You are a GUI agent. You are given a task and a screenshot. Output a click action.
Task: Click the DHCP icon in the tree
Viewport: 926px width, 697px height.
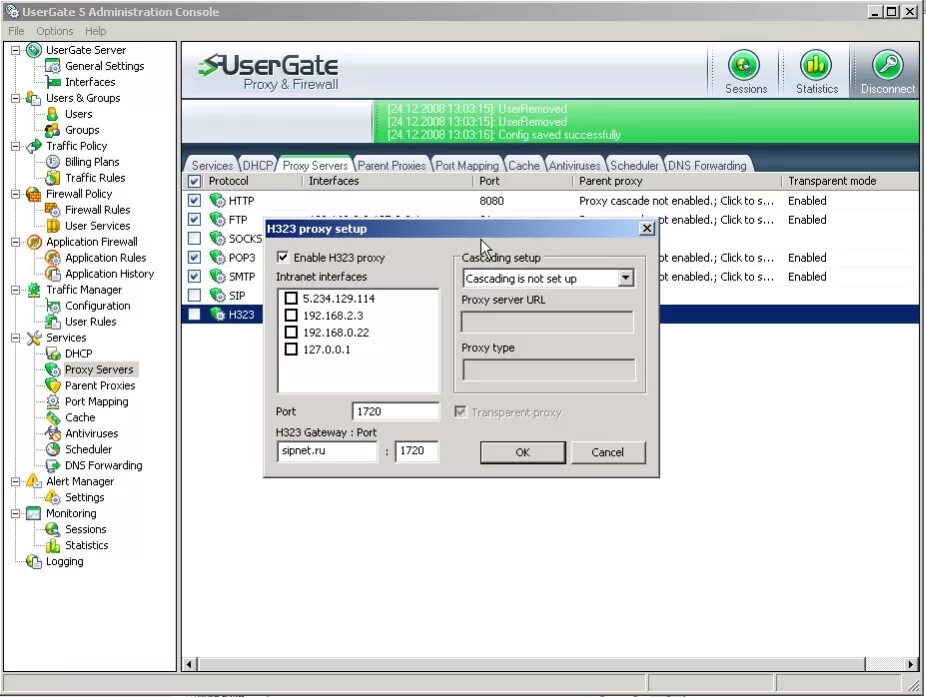[x=53, y=354]
